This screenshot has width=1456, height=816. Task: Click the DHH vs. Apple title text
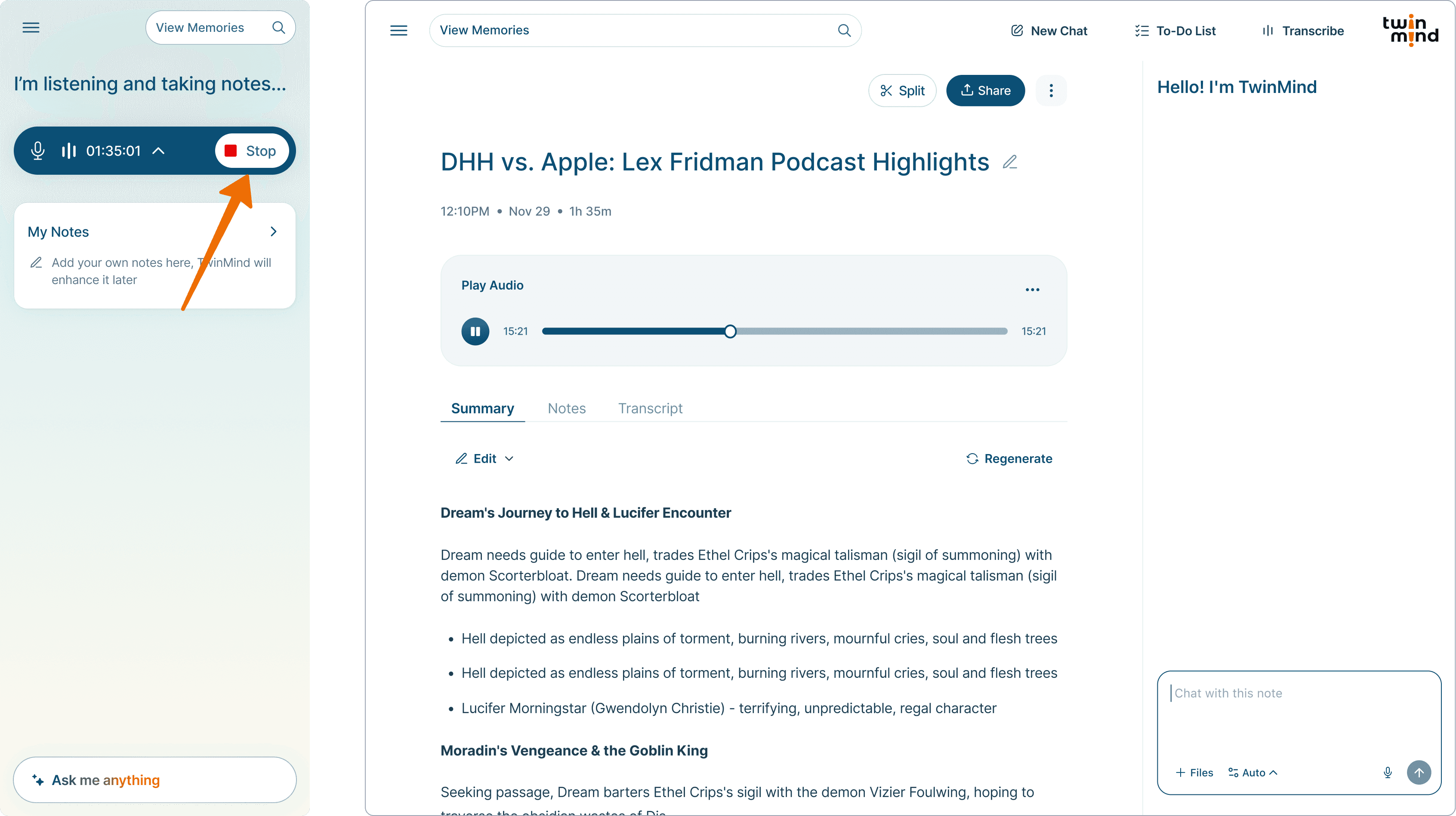tap(714, 162)
